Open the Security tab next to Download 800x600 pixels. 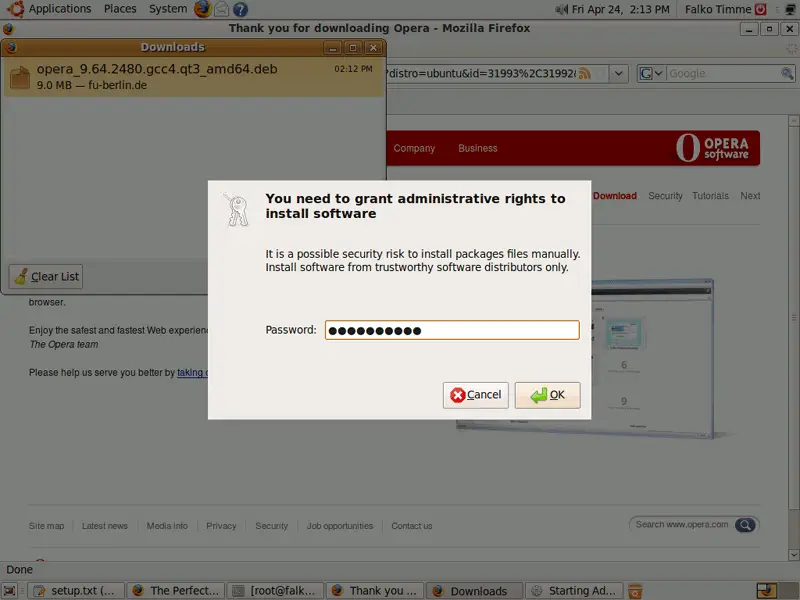tap(665, 195)
